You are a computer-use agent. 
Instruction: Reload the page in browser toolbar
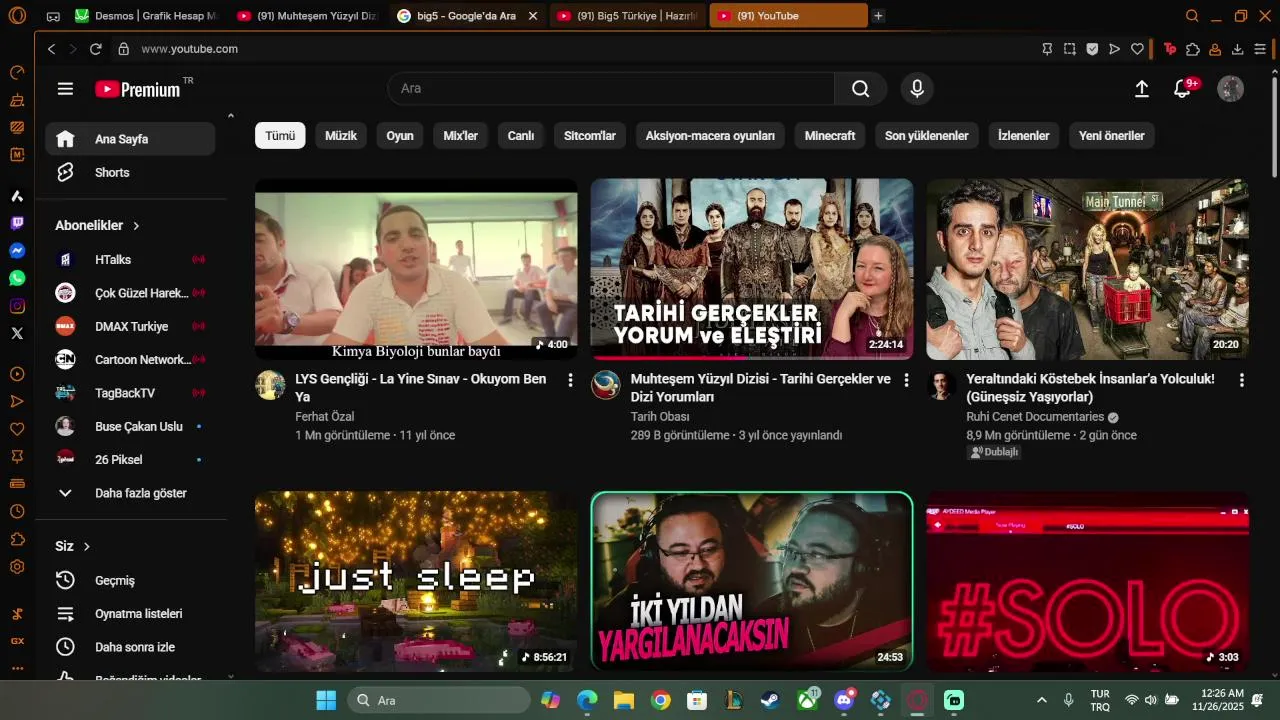(96, 49)
